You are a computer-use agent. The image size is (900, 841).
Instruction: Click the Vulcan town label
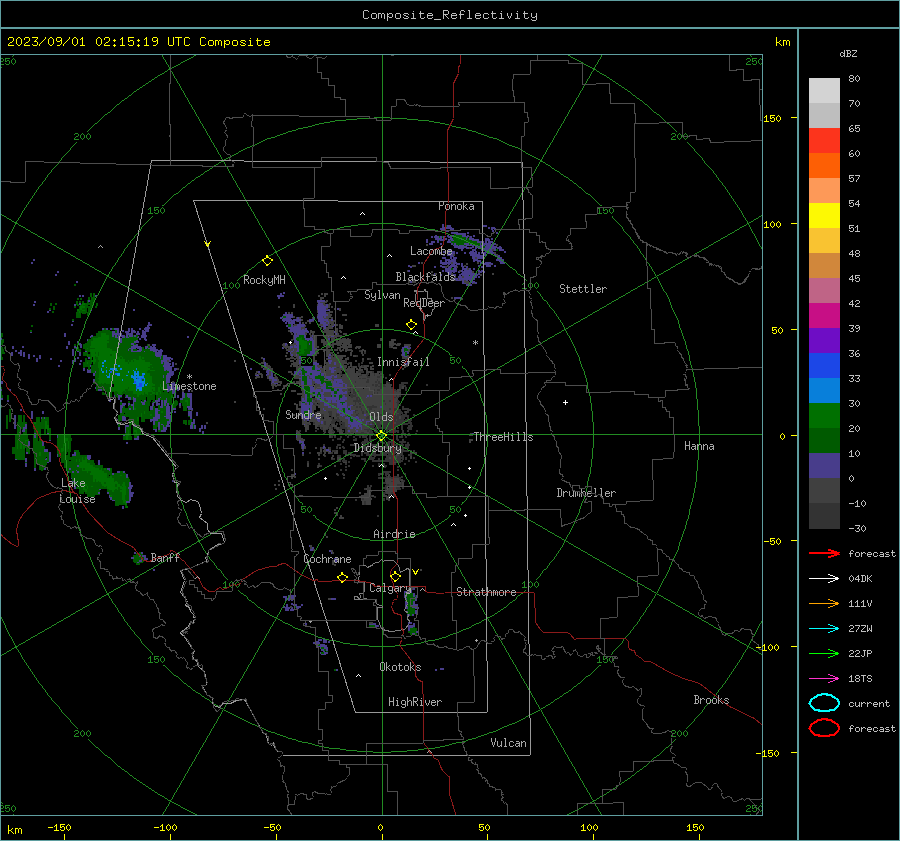point(508,743)
